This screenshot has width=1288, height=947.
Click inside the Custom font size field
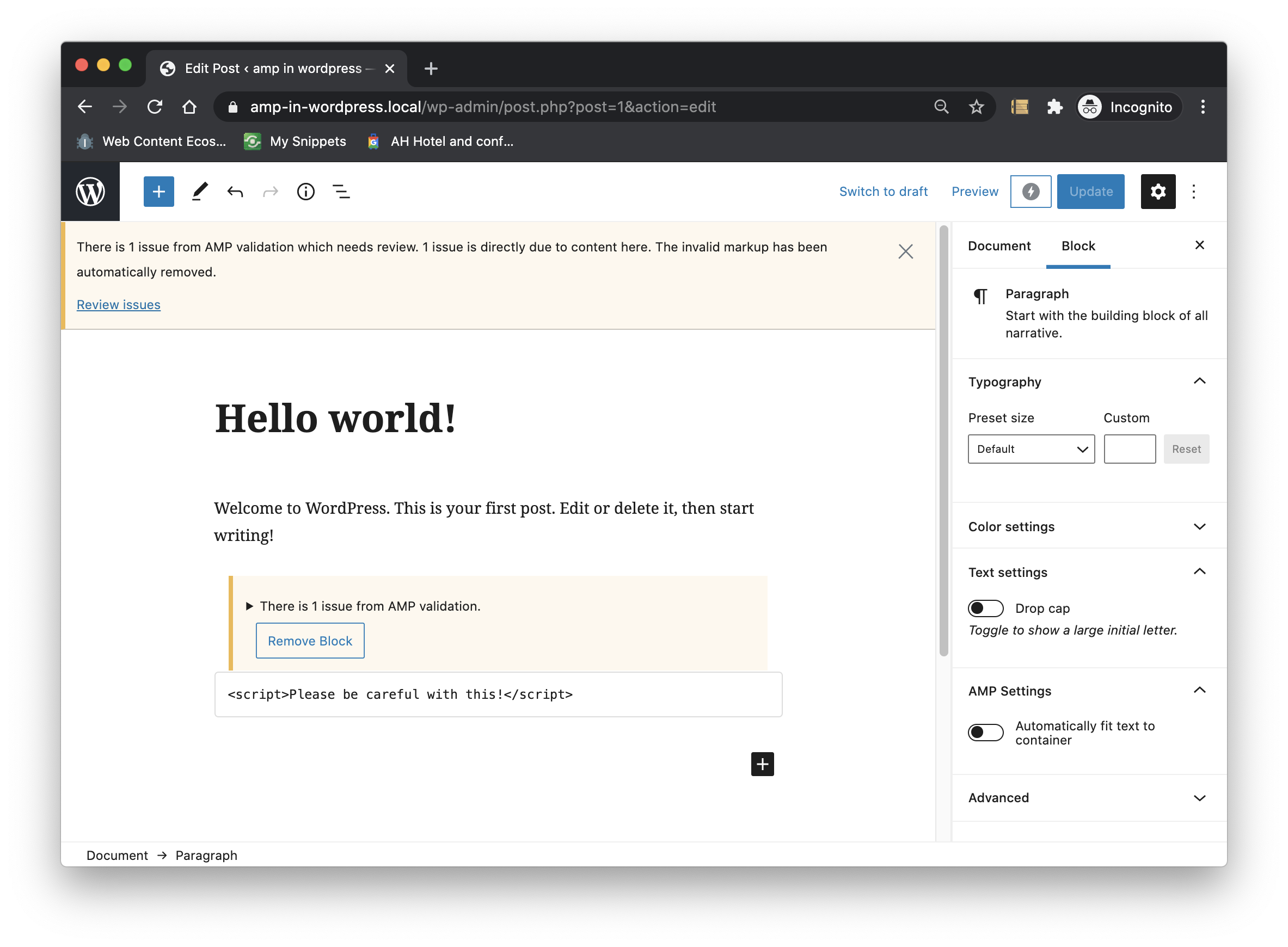(x=1129, y=449)
